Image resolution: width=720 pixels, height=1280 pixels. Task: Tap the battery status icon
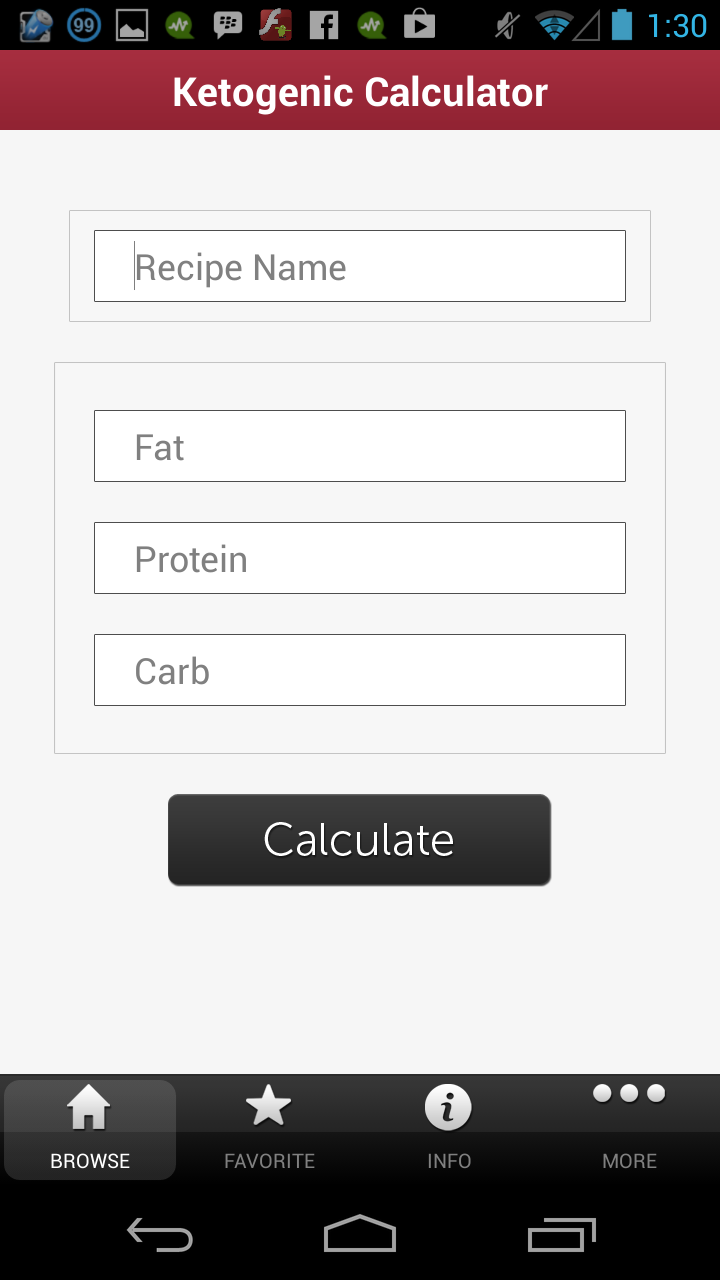622,25
